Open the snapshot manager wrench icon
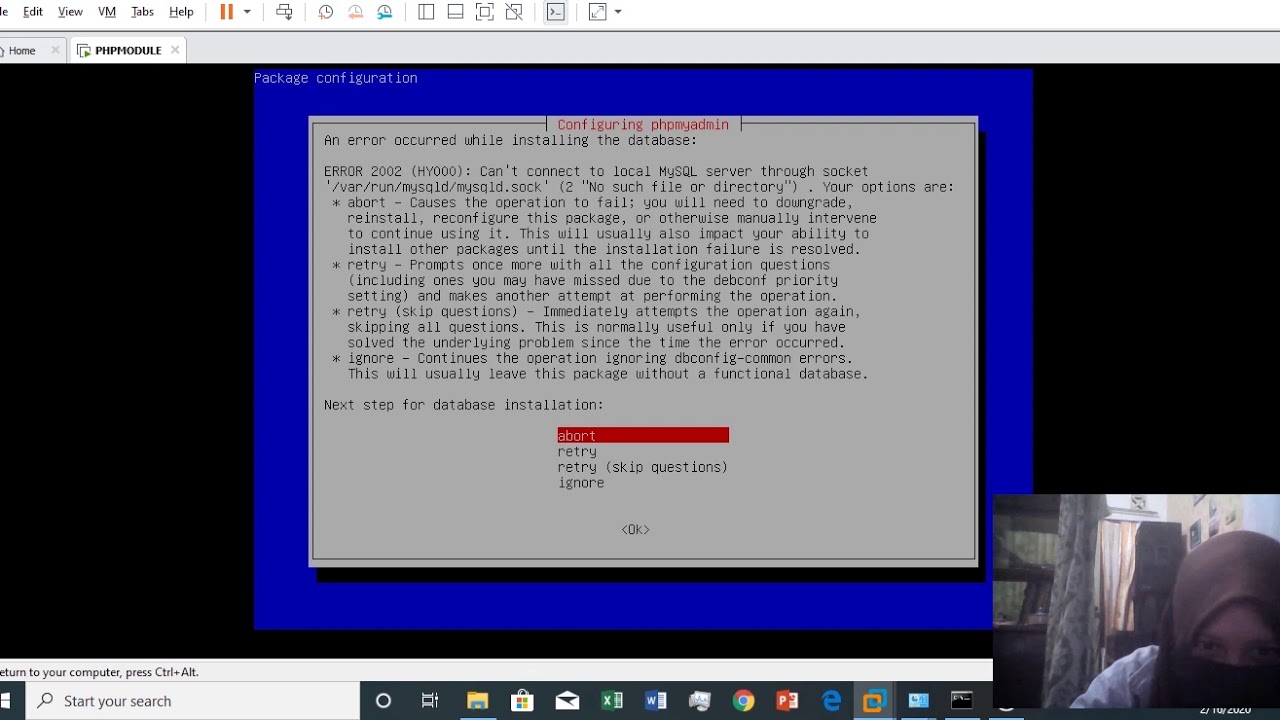 pos(385,12)
